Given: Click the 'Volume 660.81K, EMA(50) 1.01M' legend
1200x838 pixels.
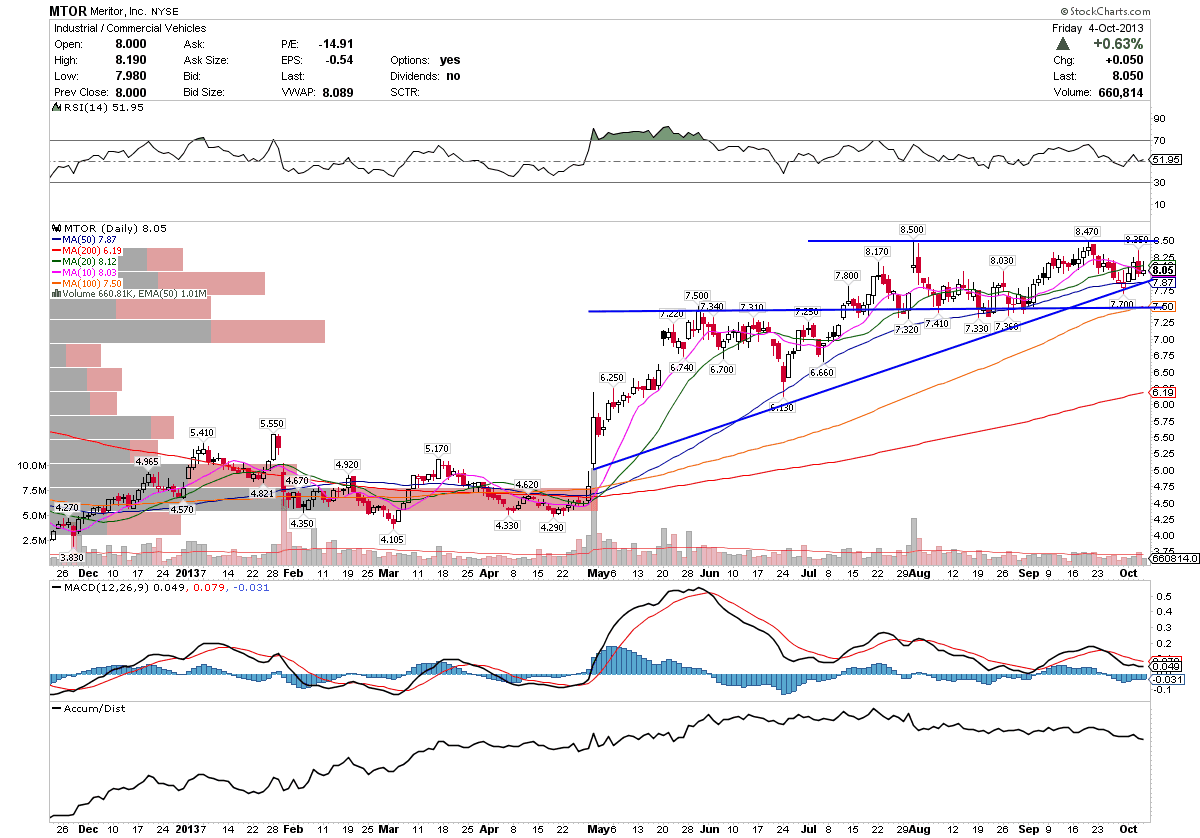Looking at the screenshot, I should pos(129,295).
